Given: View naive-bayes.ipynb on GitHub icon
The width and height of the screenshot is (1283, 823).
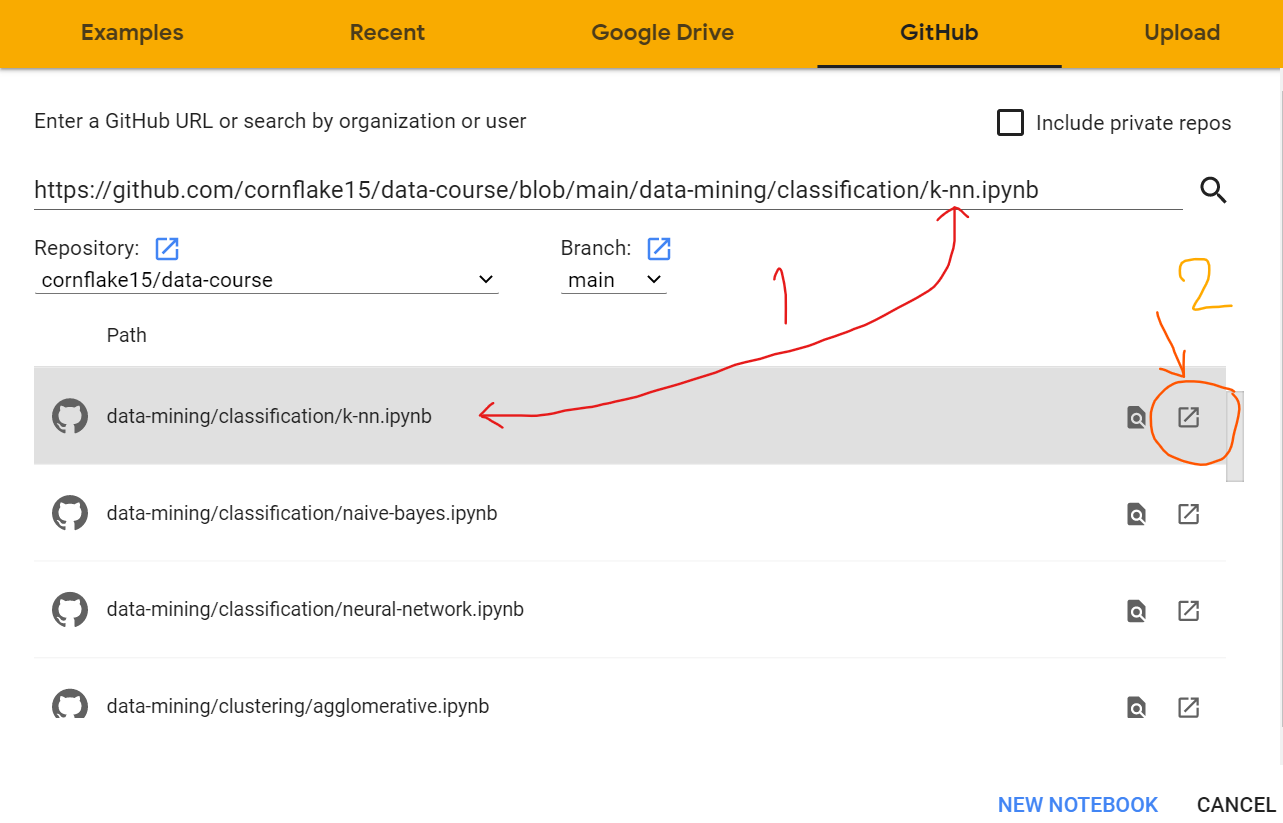Looking at the screenshot, I should pyautogui.click(x=1136, y=514).
